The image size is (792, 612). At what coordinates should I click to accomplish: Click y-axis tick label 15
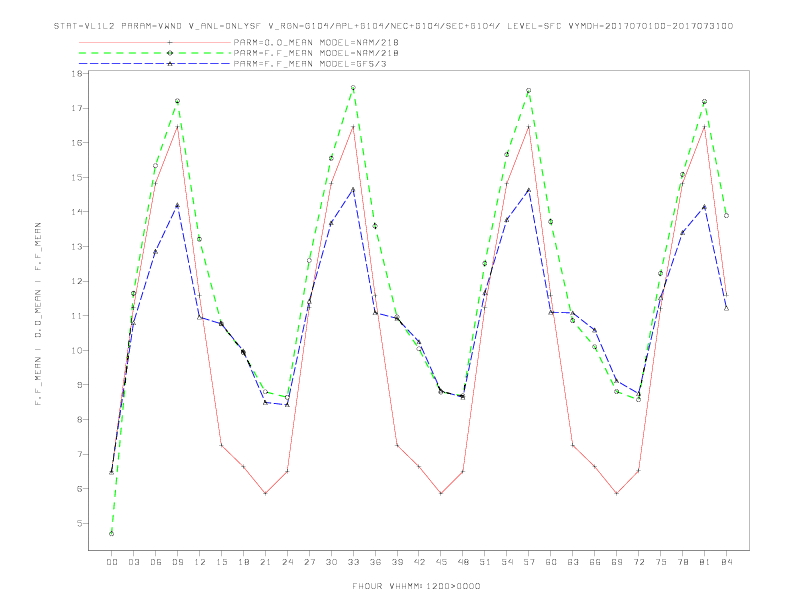[x=77, y=177]
